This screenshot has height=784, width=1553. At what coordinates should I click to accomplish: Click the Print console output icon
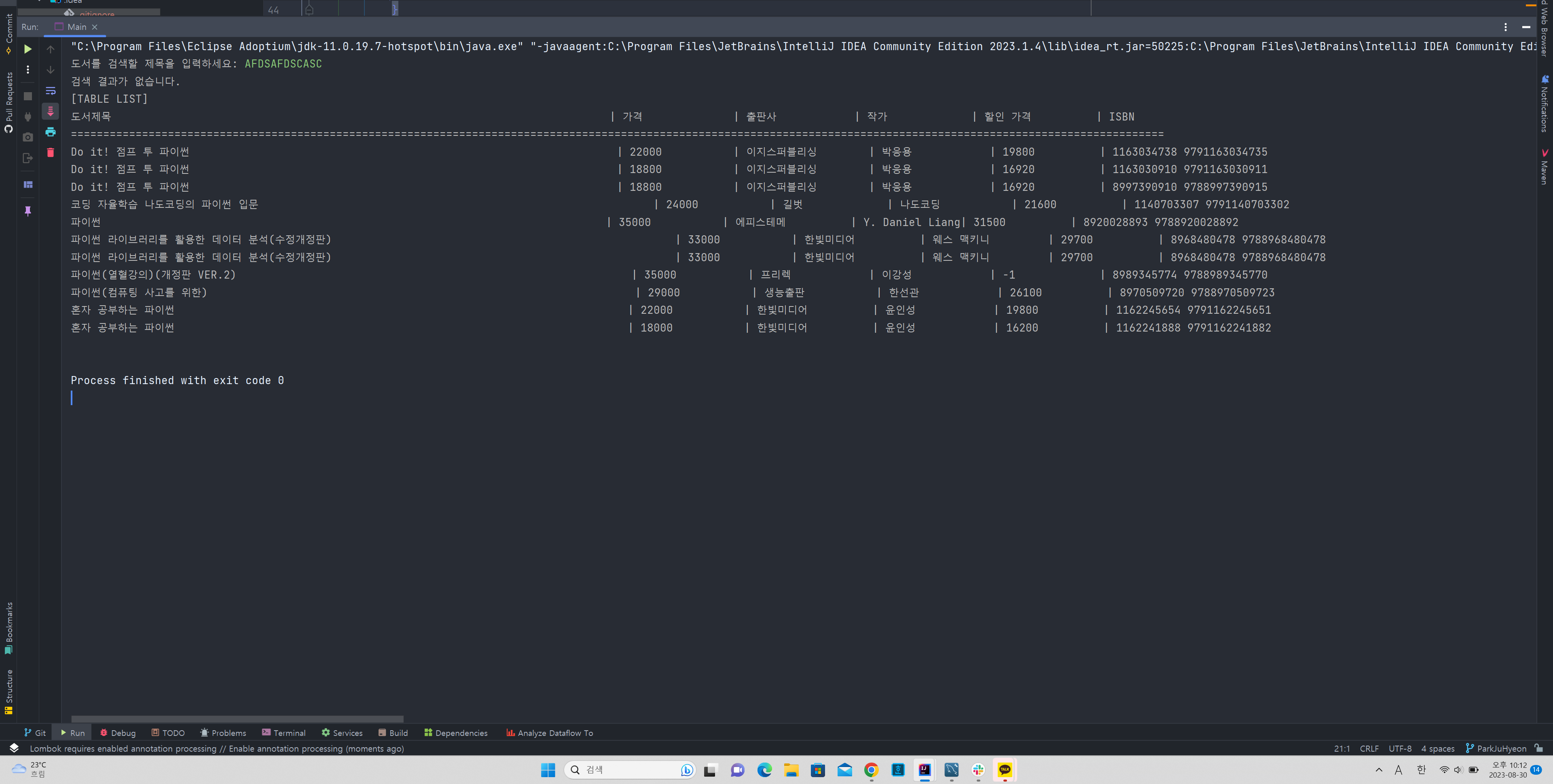pos(51,132)
